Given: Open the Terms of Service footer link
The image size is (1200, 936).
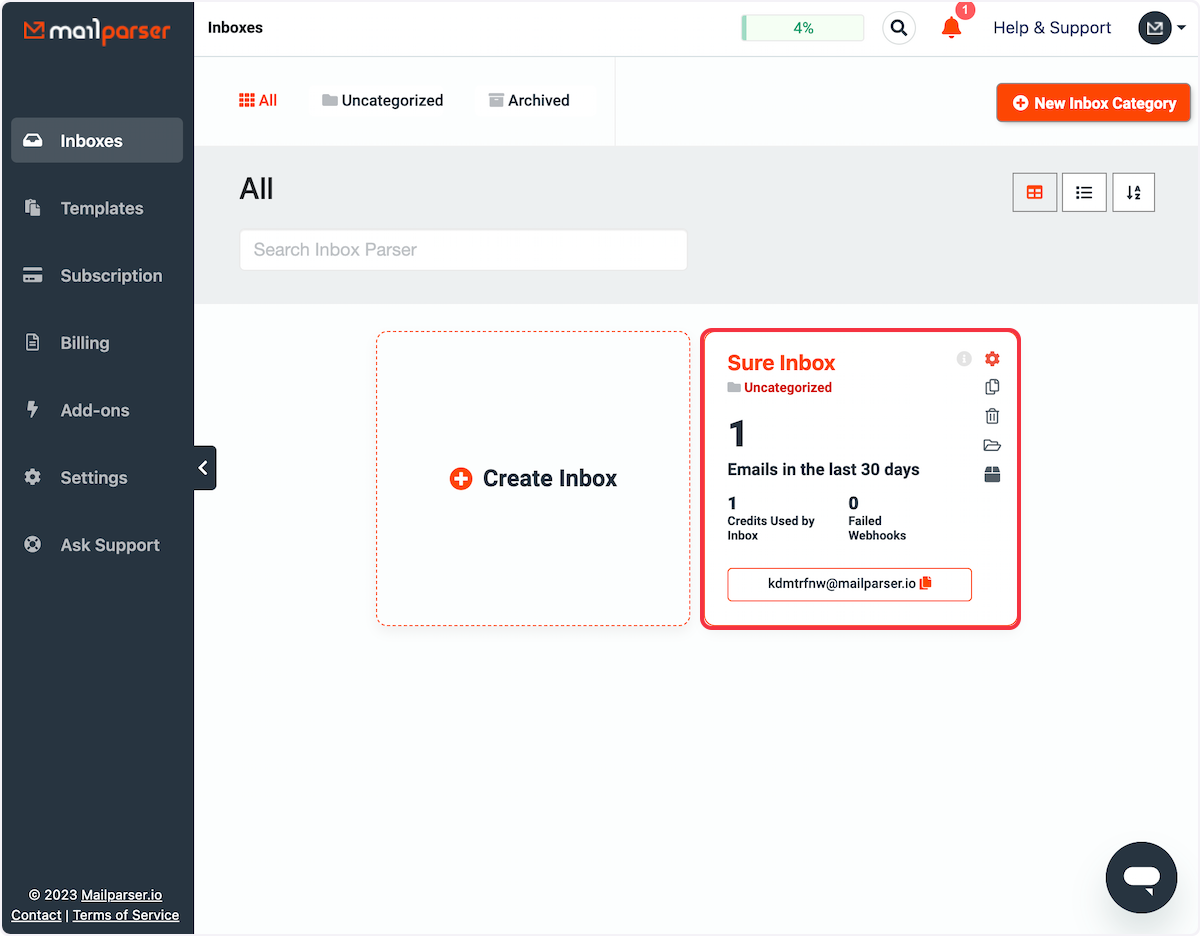Looking at the screenshot, I should pos(126,915).
